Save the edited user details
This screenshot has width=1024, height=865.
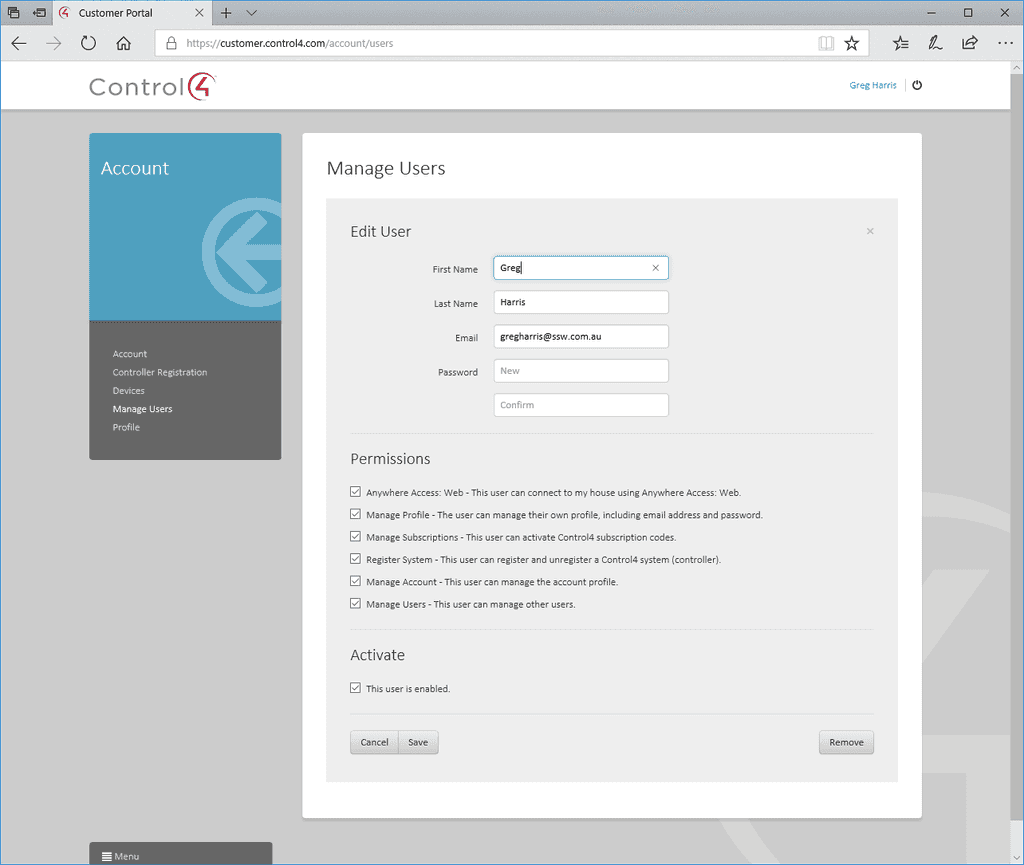coord(418,742)
